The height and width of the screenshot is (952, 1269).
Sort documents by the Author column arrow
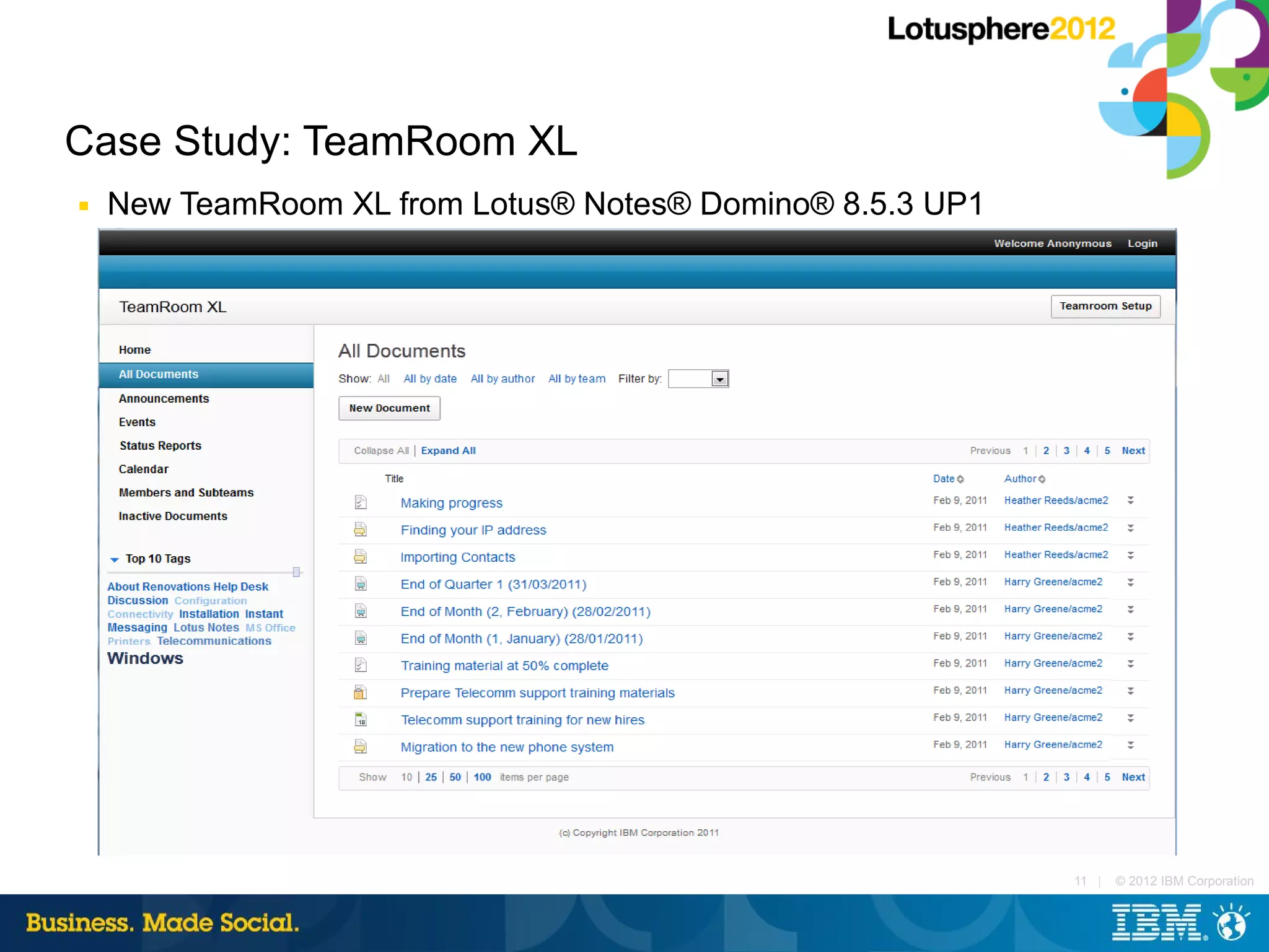pyautogui.click(x=1042, y=479)
